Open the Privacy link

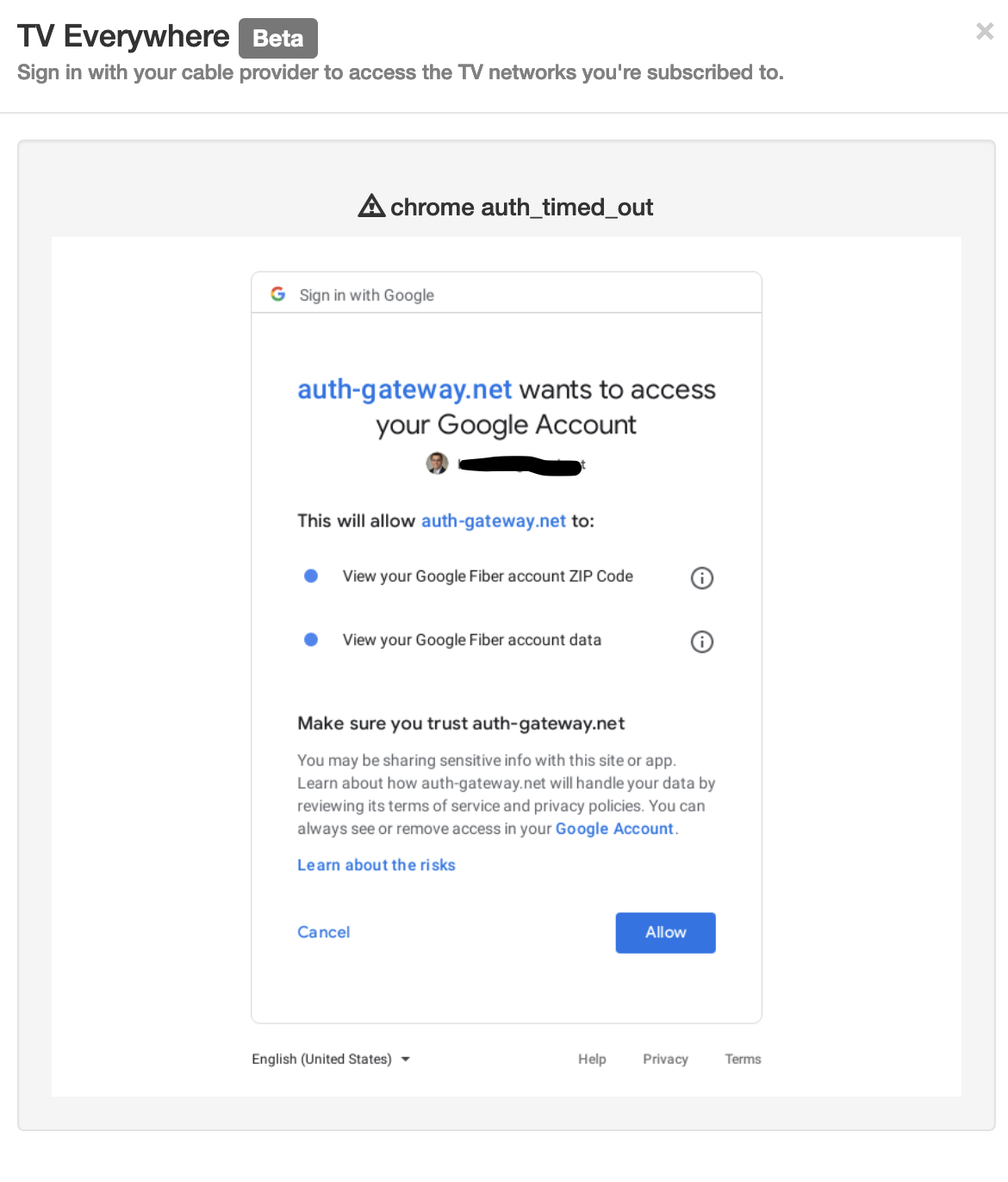click(665, 1059)
